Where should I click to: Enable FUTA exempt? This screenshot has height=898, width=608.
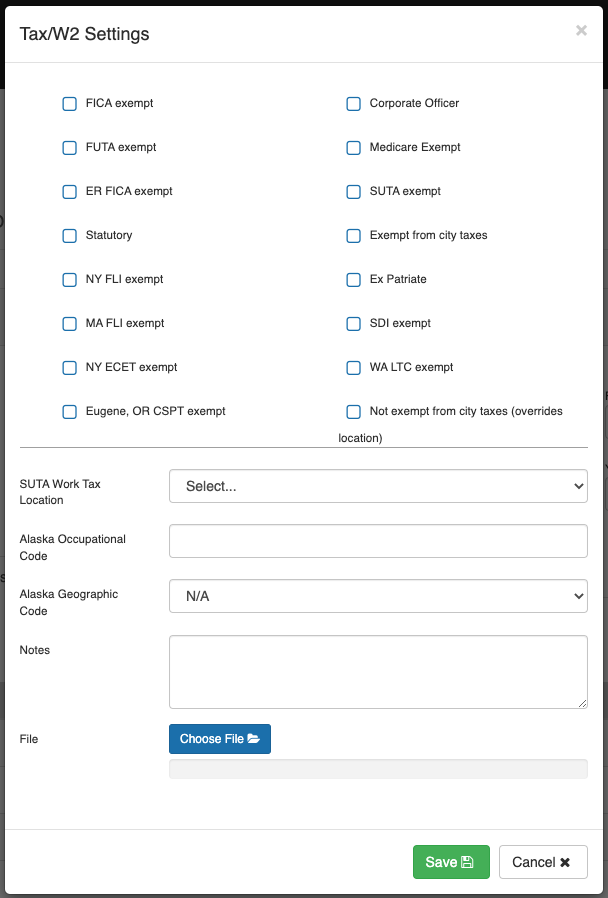[x=69, y=148]
